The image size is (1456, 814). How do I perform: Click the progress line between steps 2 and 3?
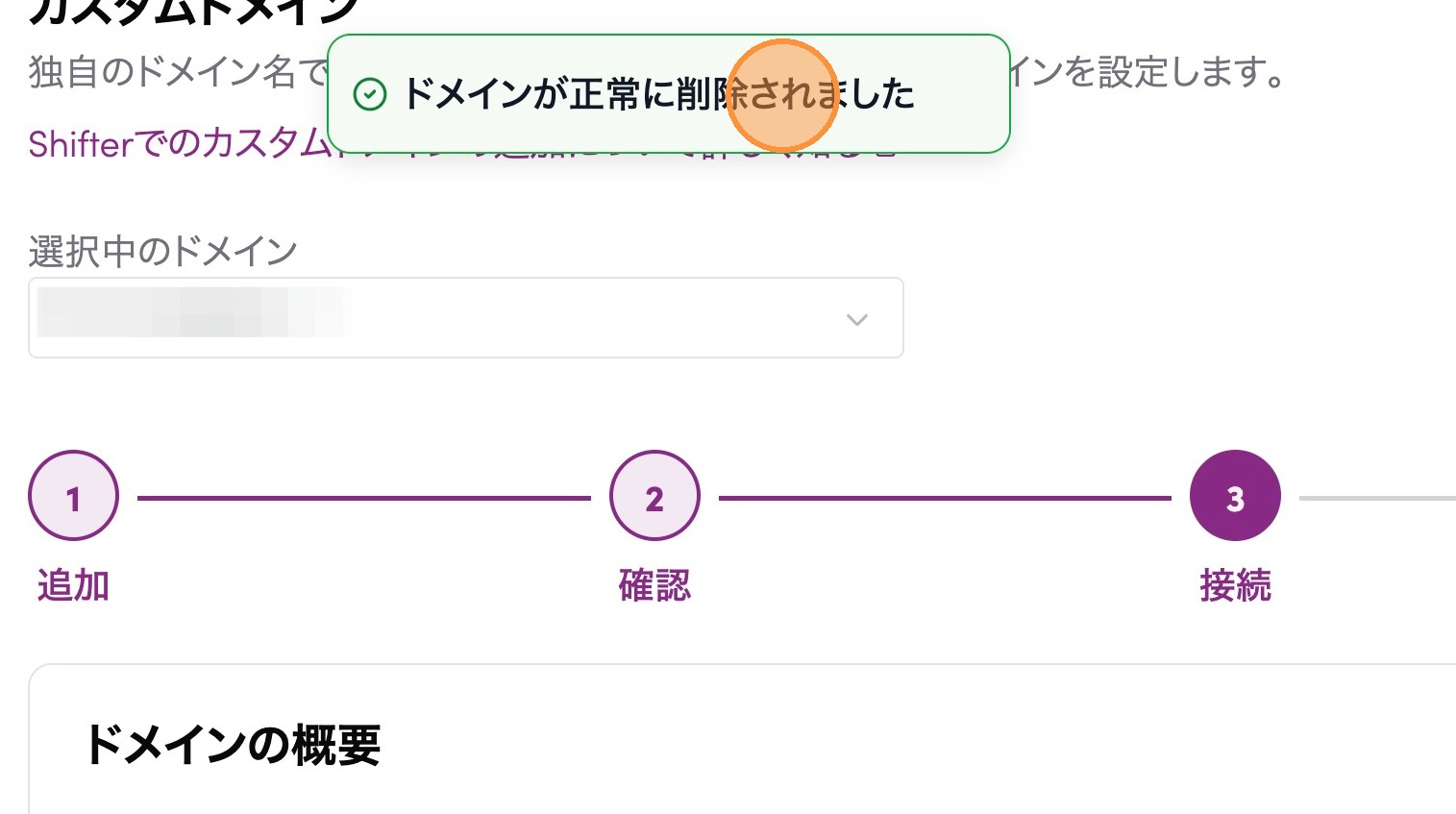(945, 498)
